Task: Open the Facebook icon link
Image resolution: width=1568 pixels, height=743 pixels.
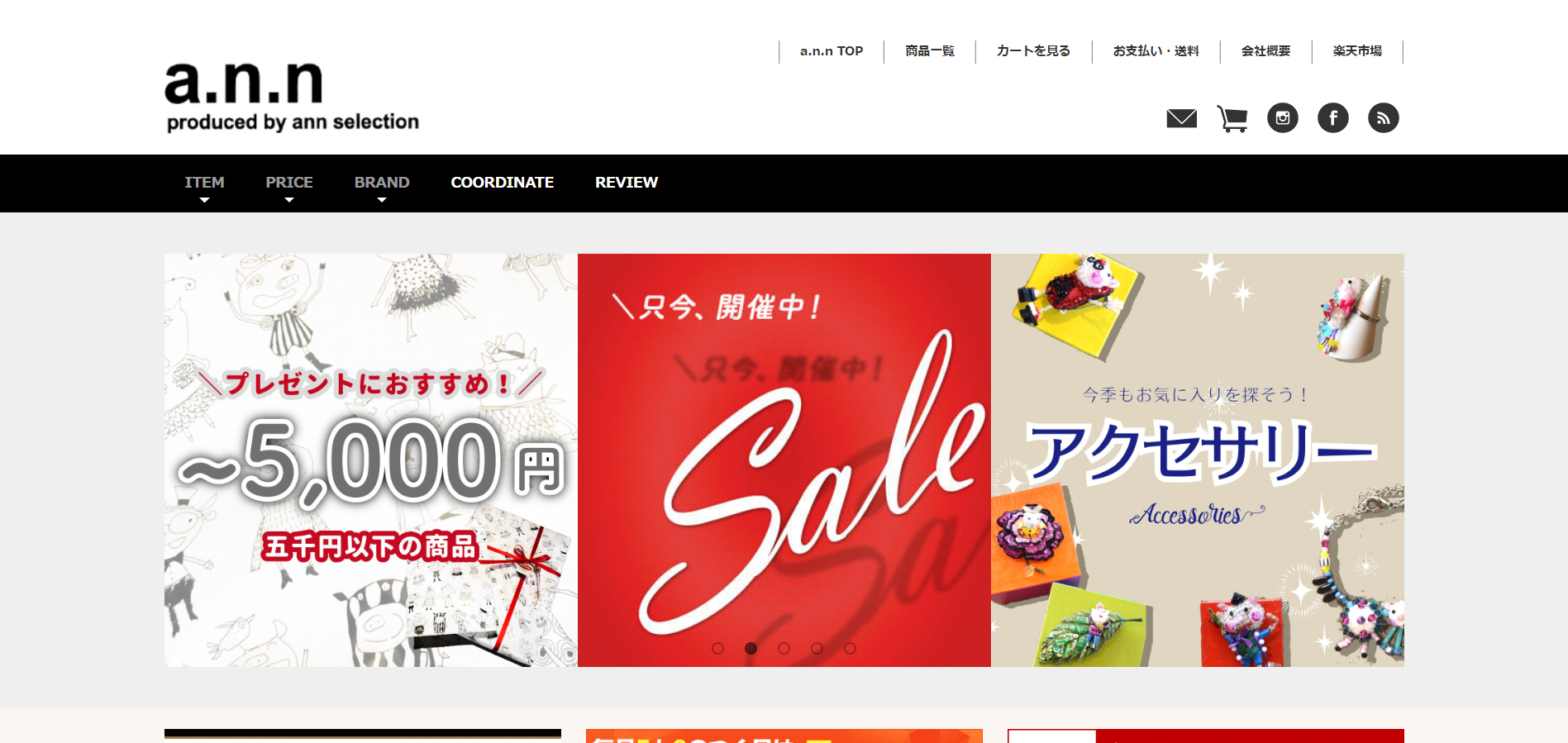Action: pyautogui.click(x=1332, y=118)
